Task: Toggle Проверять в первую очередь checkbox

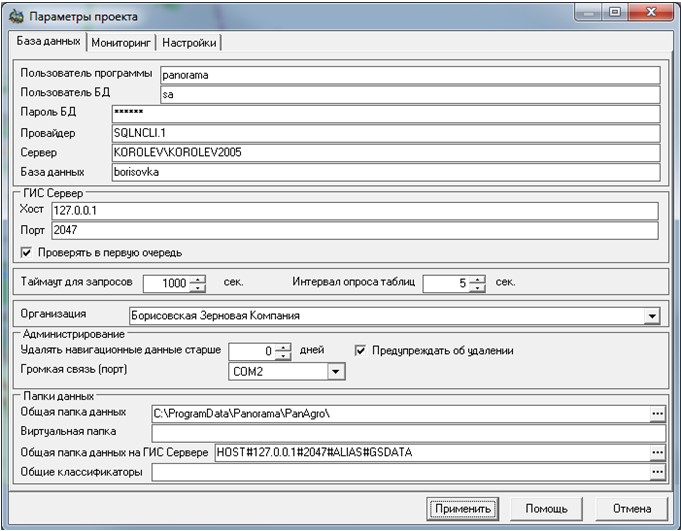Action: 25,252
